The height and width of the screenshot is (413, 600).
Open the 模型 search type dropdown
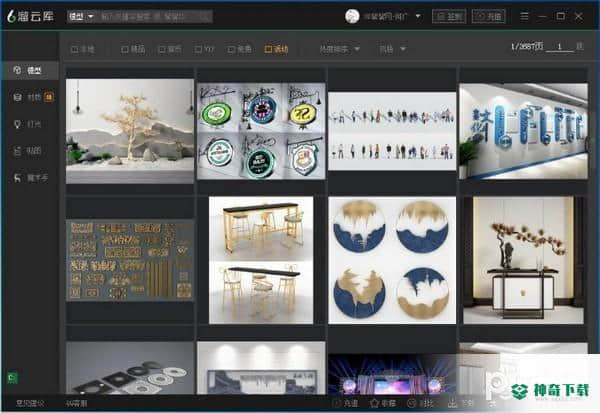[81, 16]
